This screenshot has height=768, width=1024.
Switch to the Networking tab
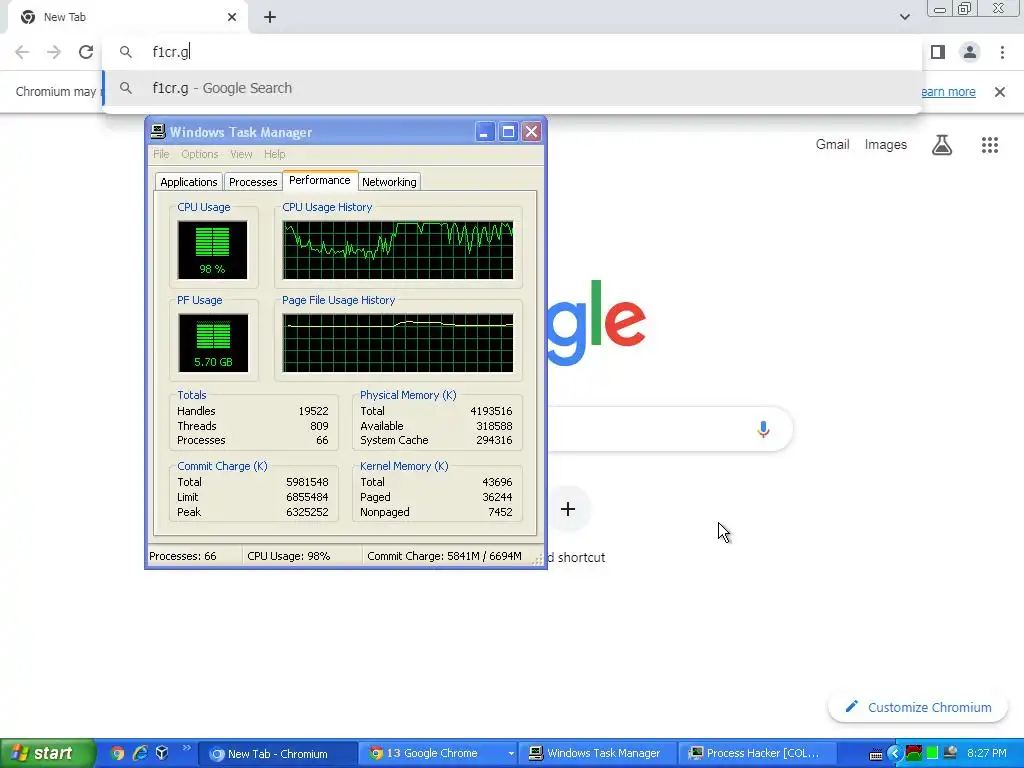[x=389, y=182]
